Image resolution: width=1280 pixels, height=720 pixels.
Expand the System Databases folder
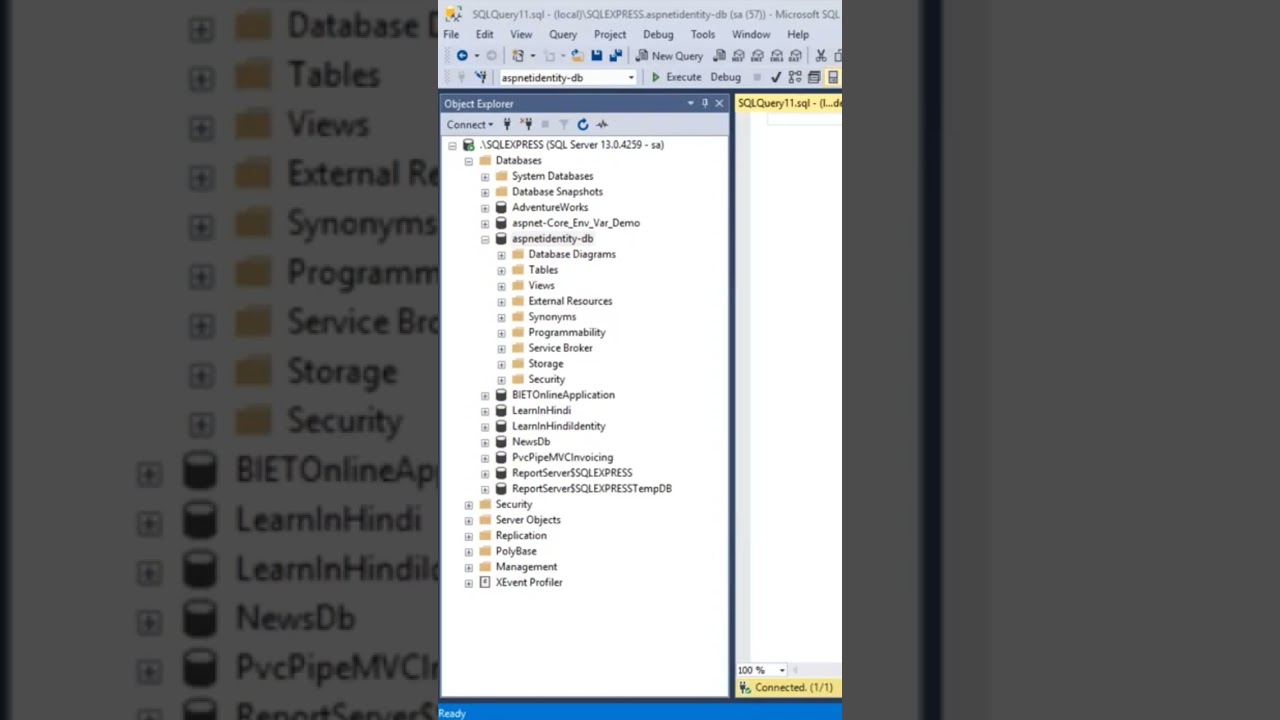[x=485, y=176]
